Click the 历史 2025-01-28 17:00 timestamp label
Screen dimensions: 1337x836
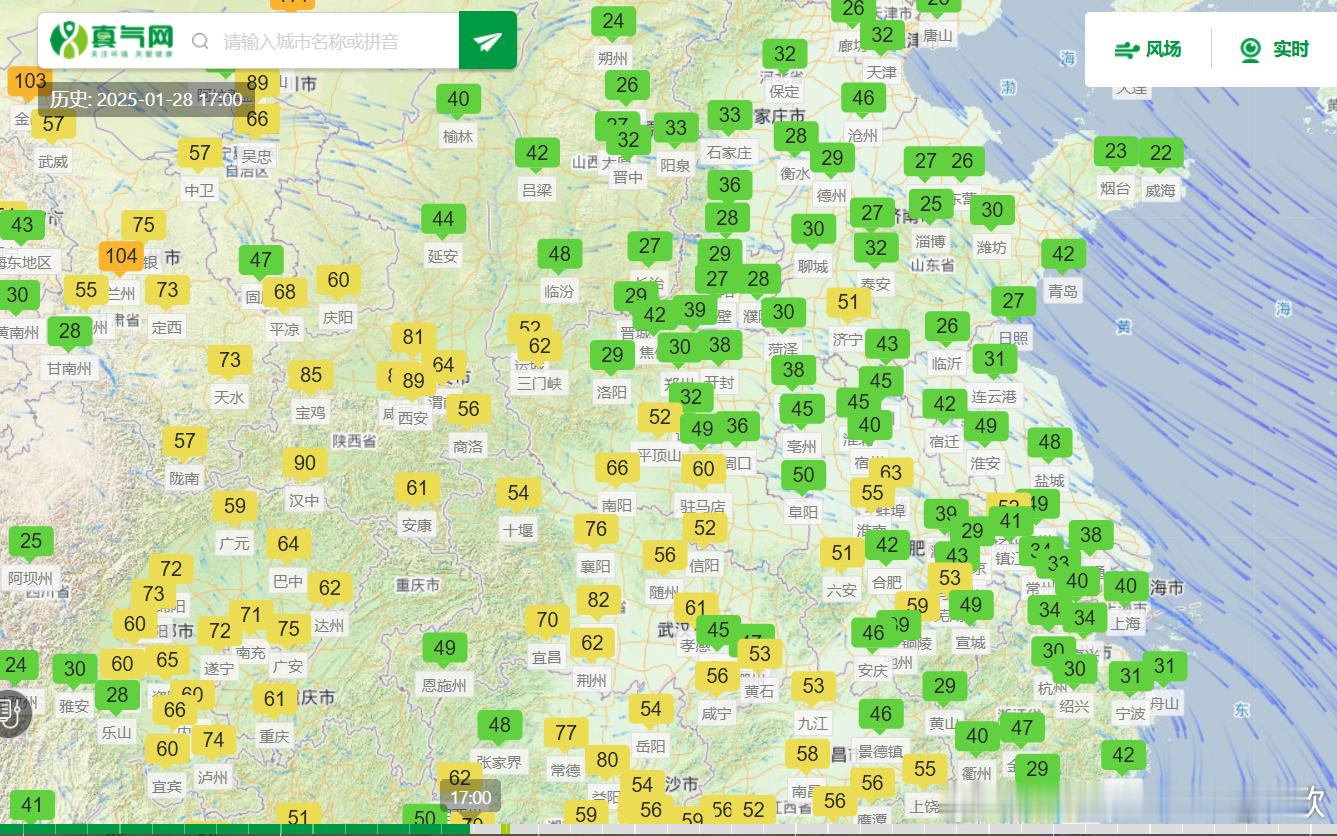pyautogui.click(x=146, y=99)
